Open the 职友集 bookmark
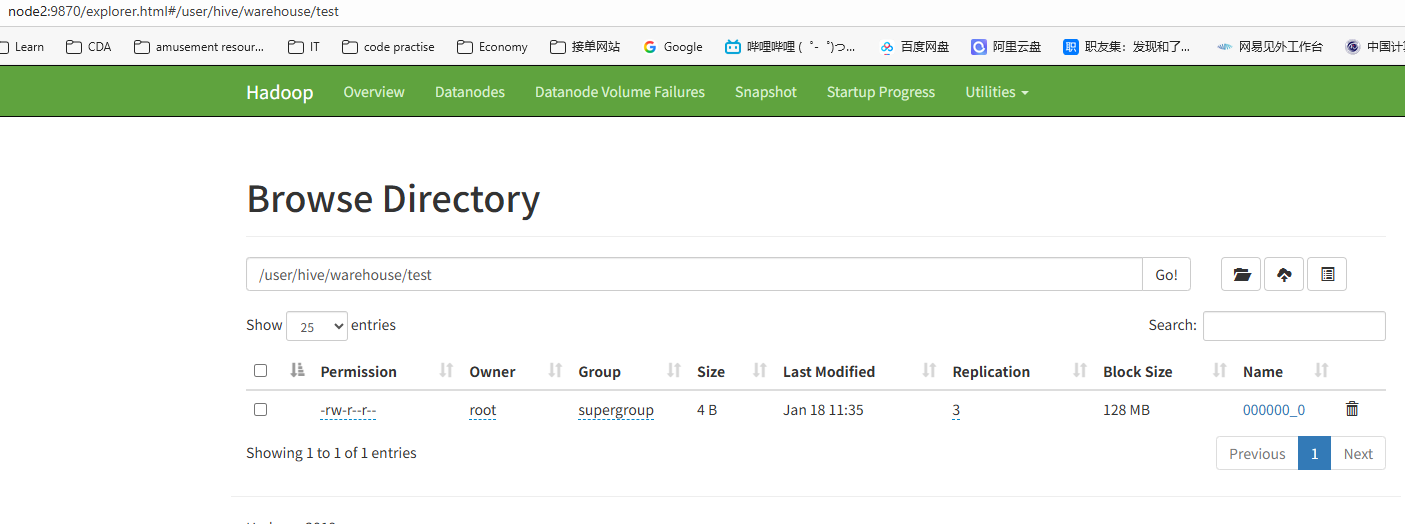The width and height of the screenshot is (1405, 524). 1127,46
